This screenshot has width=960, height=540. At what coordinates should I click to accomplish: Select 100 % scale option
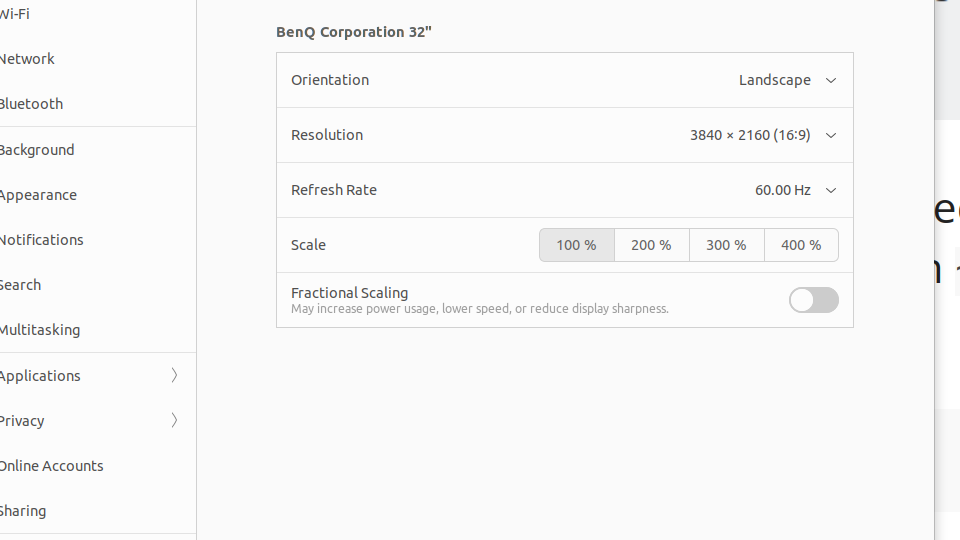[577, 245]
